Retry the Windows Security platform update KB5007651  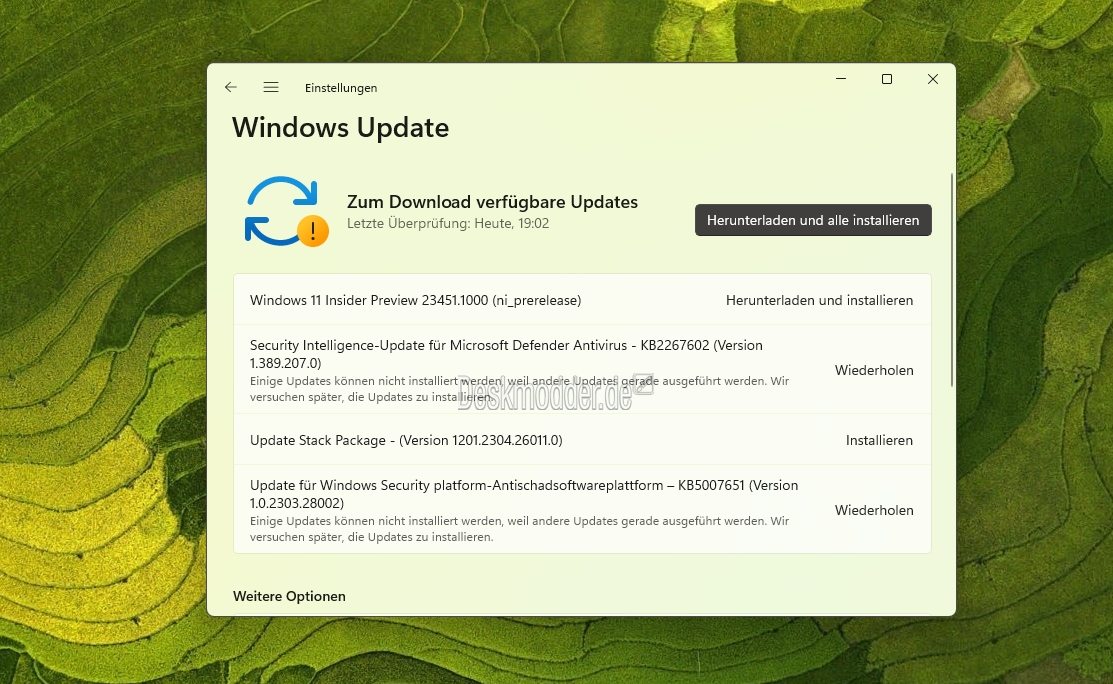tap(874, 510)
